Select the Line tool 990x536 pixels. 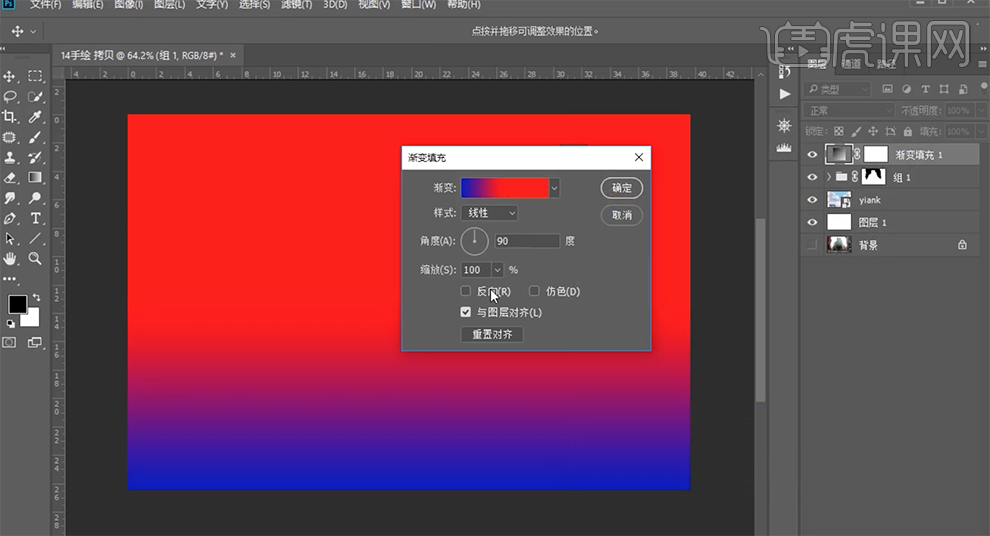click(x=35, y=239)
